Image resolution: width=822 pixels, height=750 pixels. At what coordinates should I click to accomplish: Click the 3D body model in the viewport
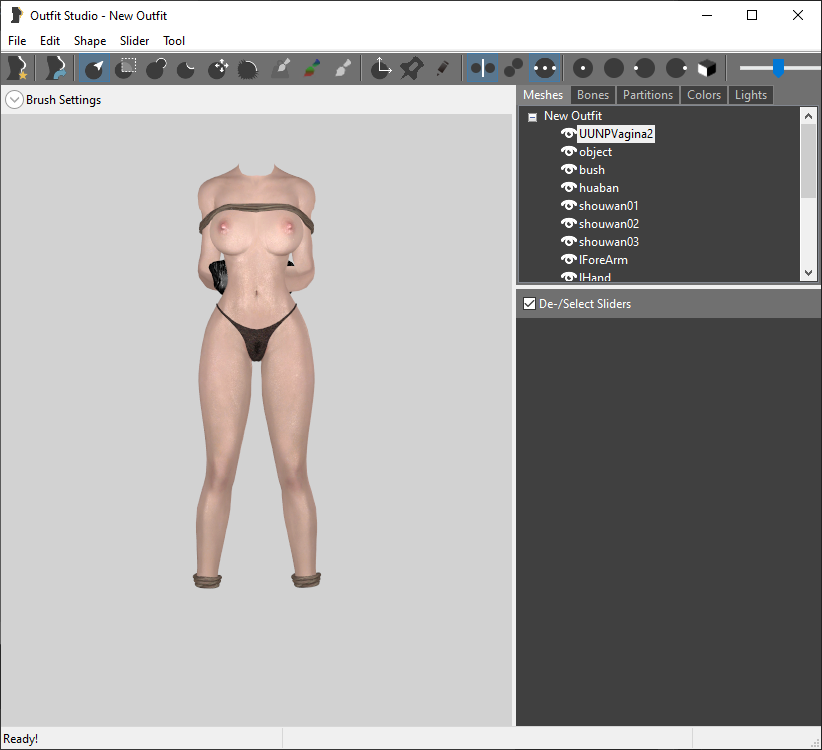coord(256,375)
